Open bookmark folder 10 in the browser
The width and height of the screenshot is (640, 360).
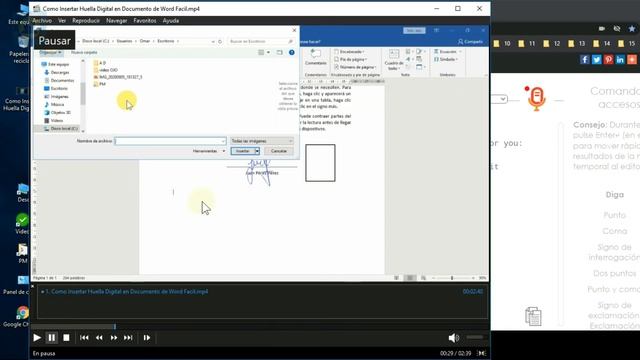tap(502, 44)
